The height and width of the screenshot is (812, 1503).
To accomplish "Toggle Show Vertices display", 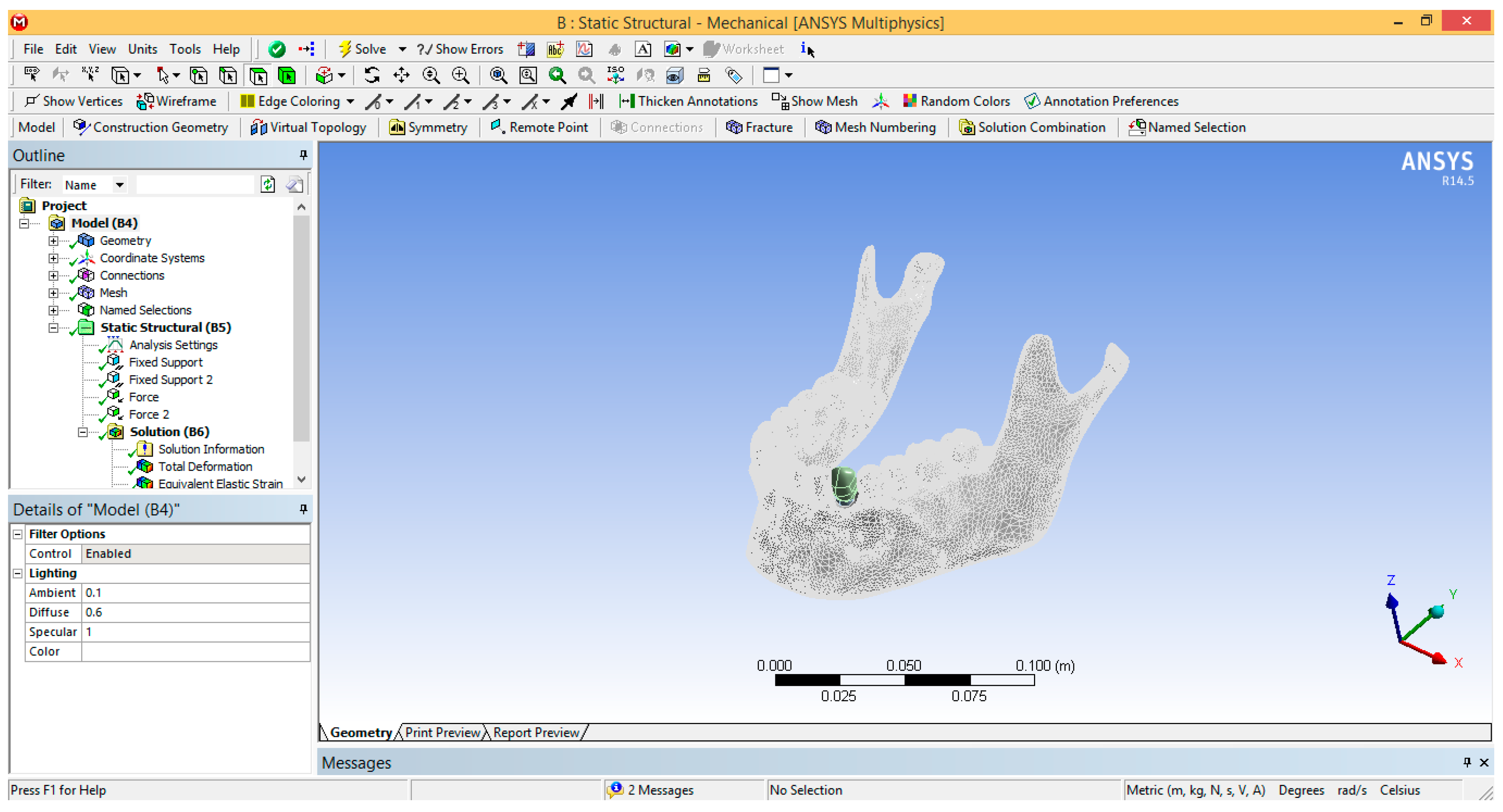I will click(74, 101).
